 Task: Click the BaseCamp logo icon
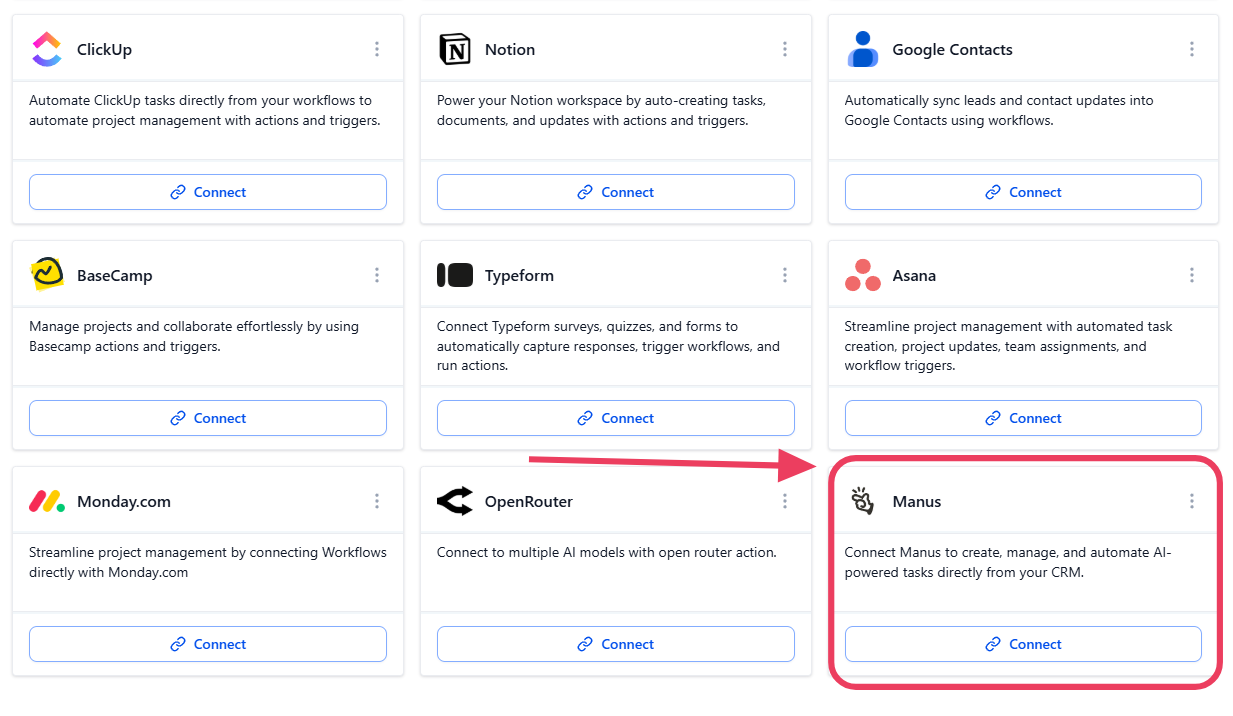point(47,275)
